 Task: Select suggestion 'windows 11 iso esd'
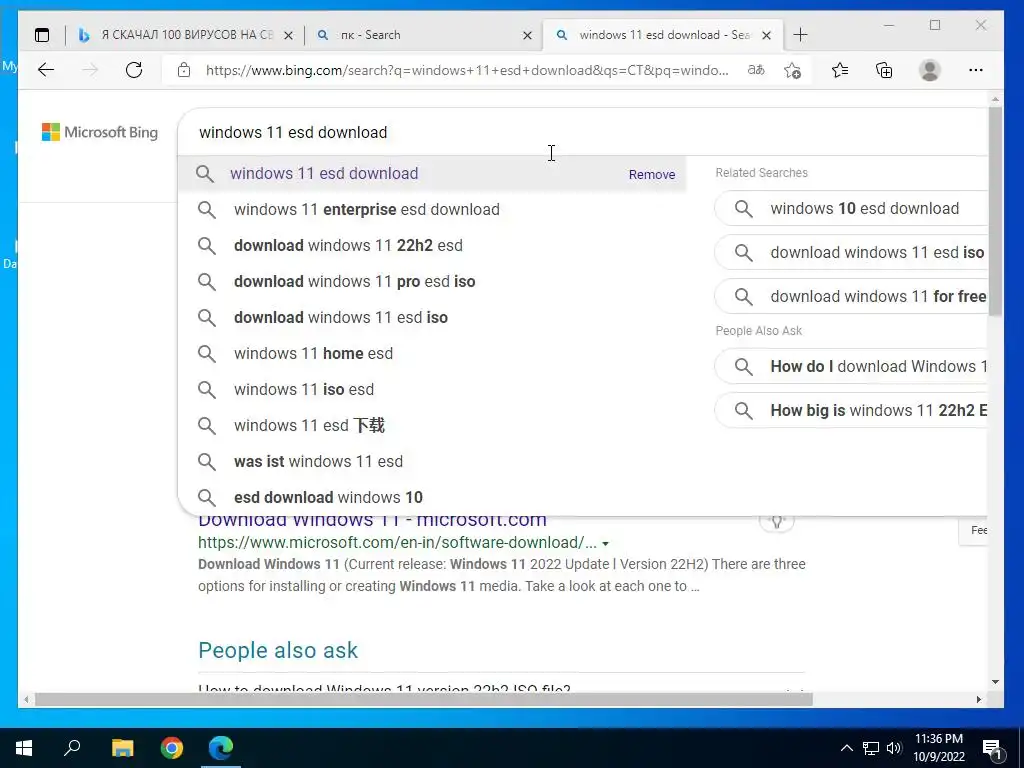pyautogui.click(x=432, y=389)
